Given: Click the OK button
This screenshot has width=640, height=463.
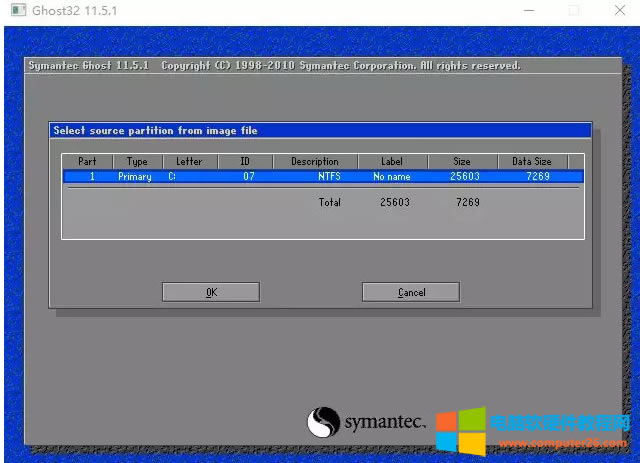Looking at the screenshot, I should (211, 292).
